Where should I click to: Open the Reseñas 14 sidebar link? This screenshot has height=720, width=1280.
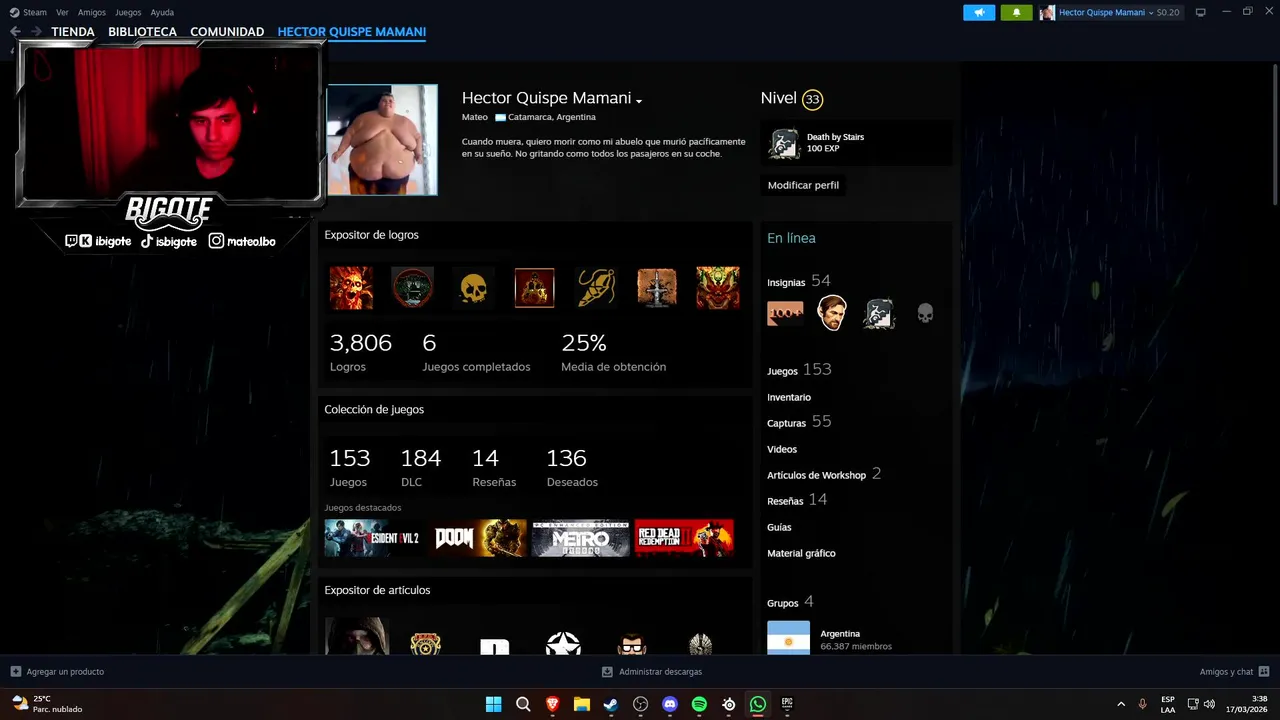pyautogui.click(x=797, y=500)
